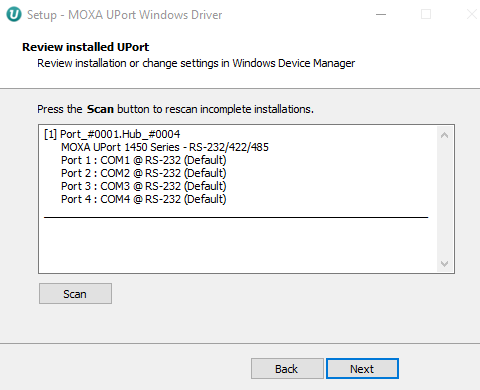The image size is (480, 390).
Task: Select the Port 1 : COM1 line
Action: click(144, 160)
